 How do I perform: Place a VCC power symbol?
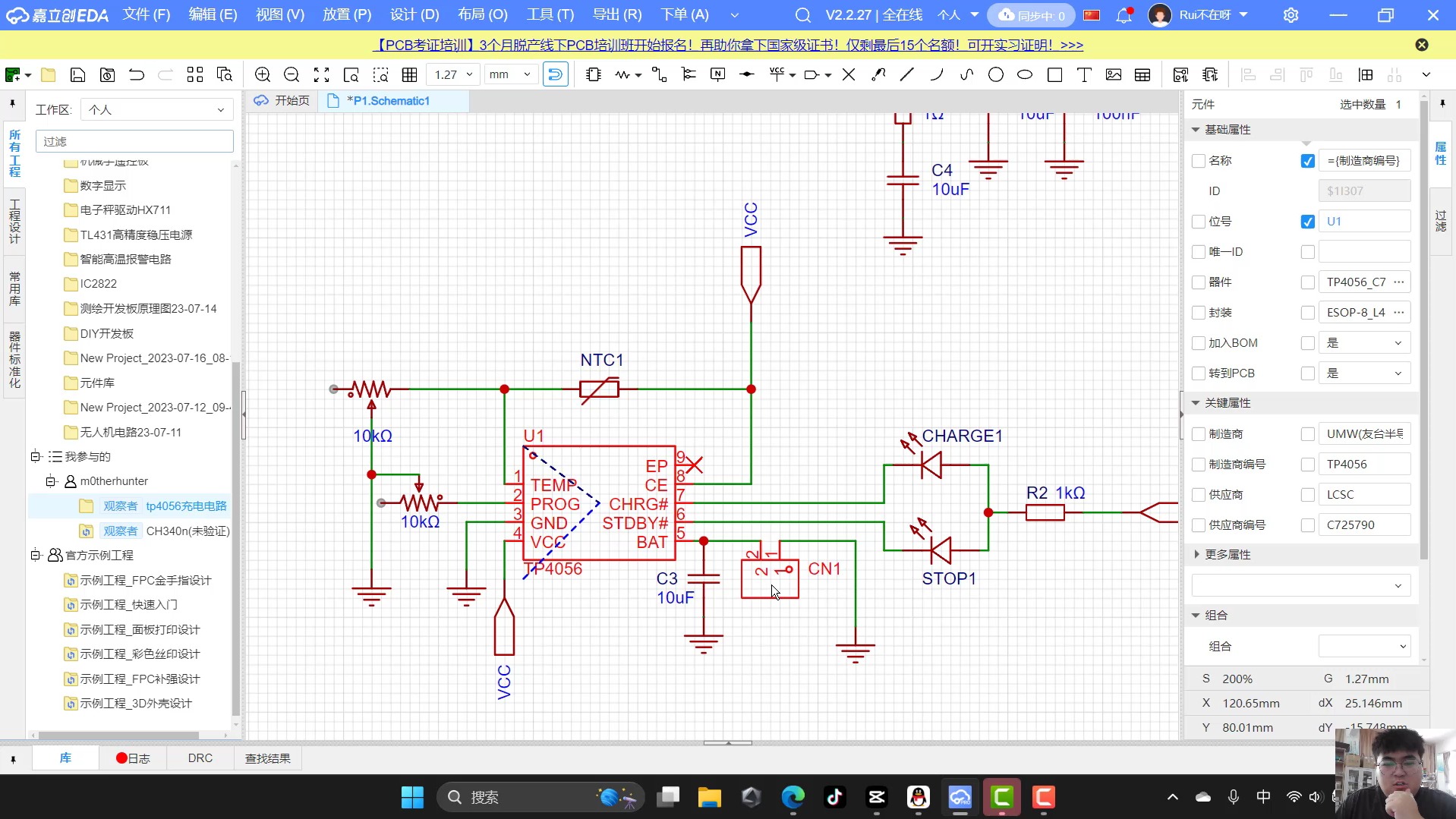click(x=777, y=74)
